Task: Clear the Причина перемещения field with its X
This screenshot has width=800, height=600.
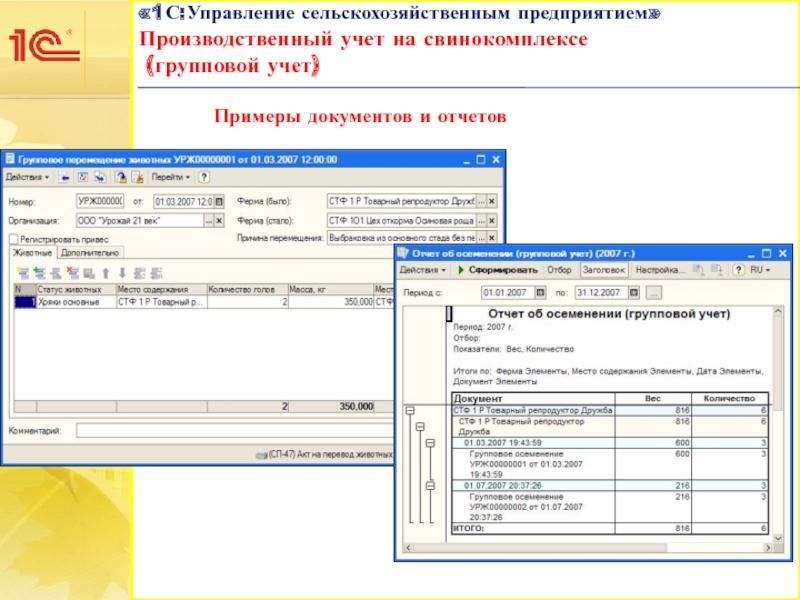Action: [492, 238]
